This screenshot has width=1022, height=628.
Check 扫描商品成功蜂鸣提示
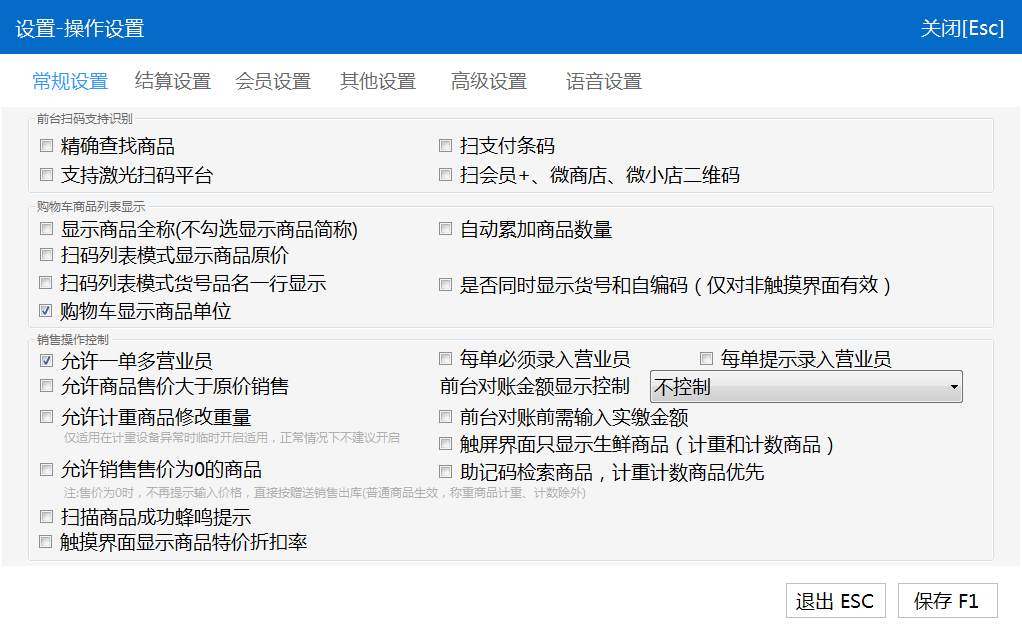coord(46,517)
